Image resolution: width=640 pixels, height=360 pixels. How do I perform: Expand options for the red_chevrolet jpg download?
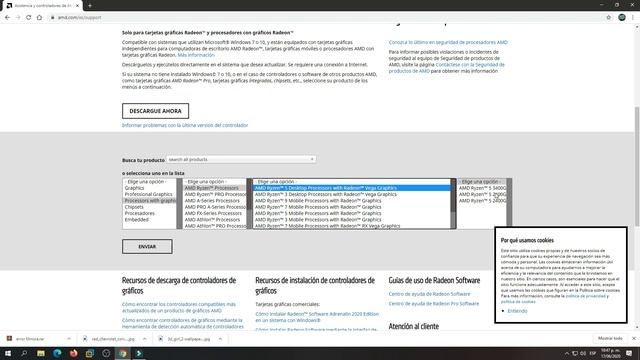tap(144, 339)
